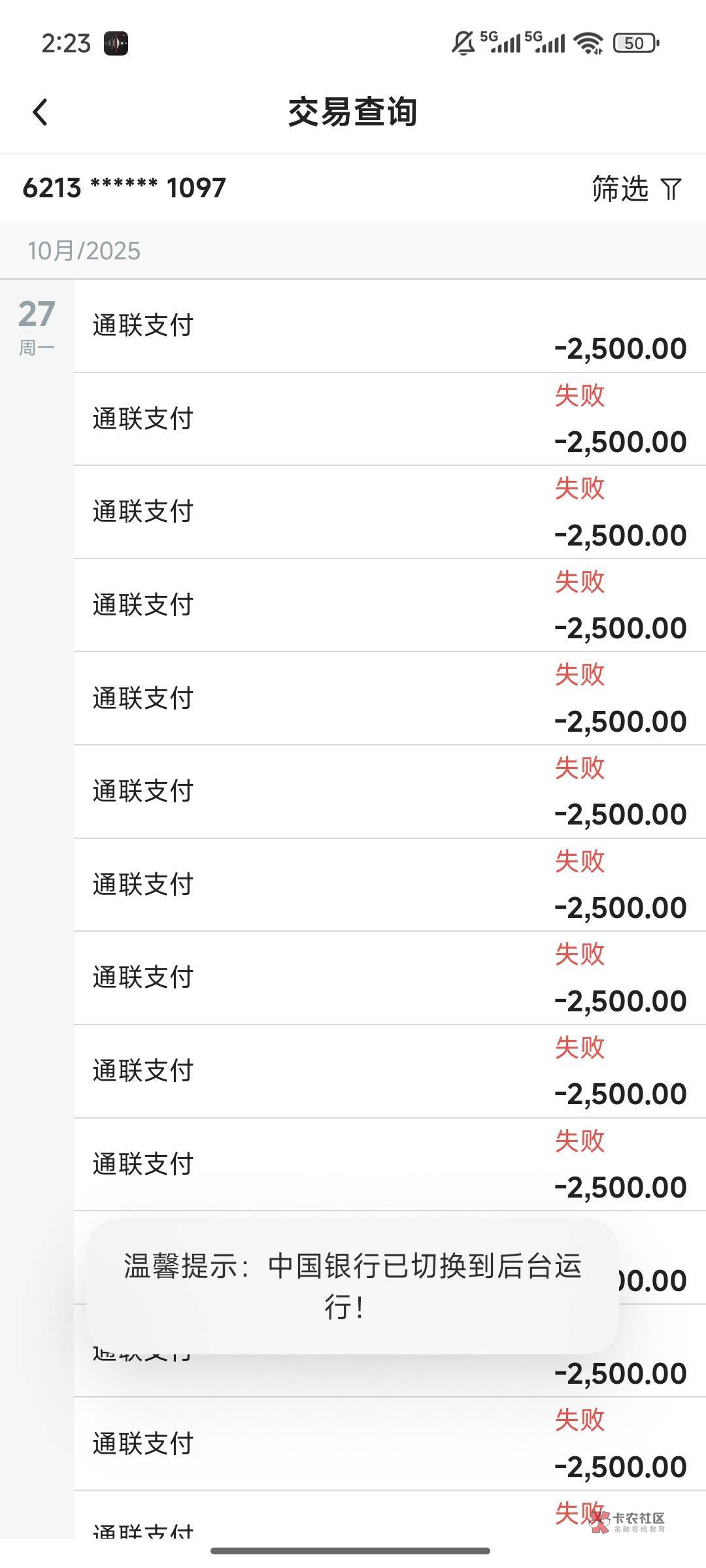Tap the back arrow icon
This screenshot has height=1568, width=706.
click(x=41, y=112)
